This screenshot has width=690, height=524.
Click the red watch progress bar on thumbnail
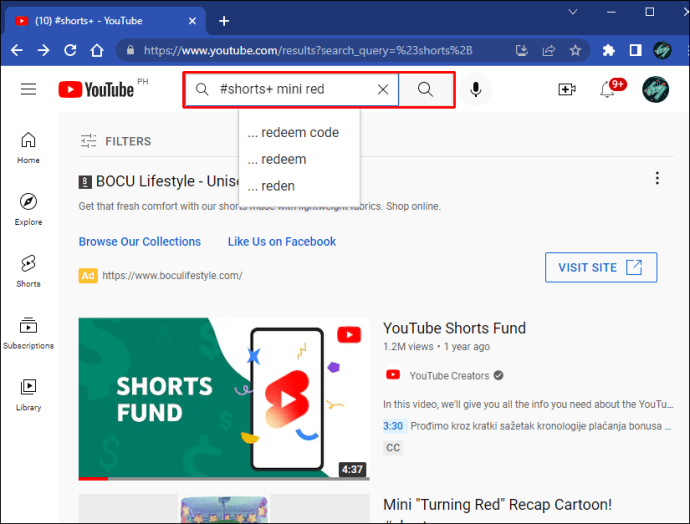93,478
